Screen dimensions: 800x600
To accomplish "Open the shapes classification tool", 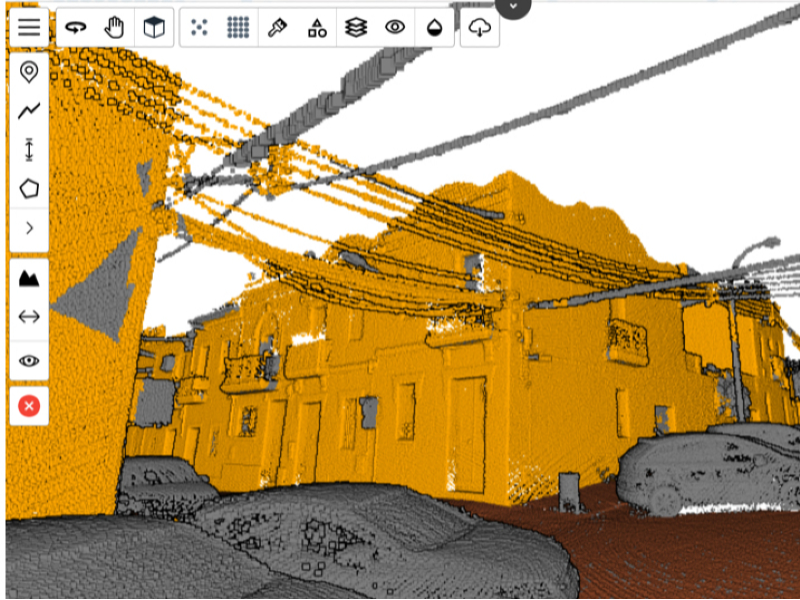I will point(317,28).
